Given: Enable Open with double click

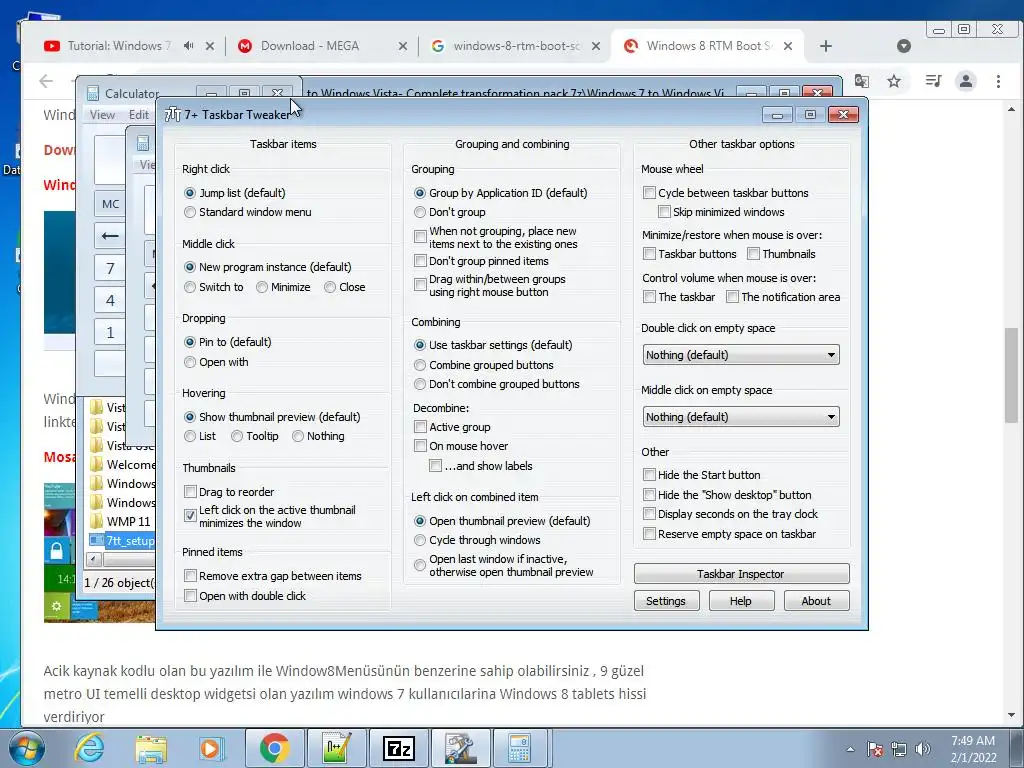Looking at the screenshot, I should (x=190, y=596).
